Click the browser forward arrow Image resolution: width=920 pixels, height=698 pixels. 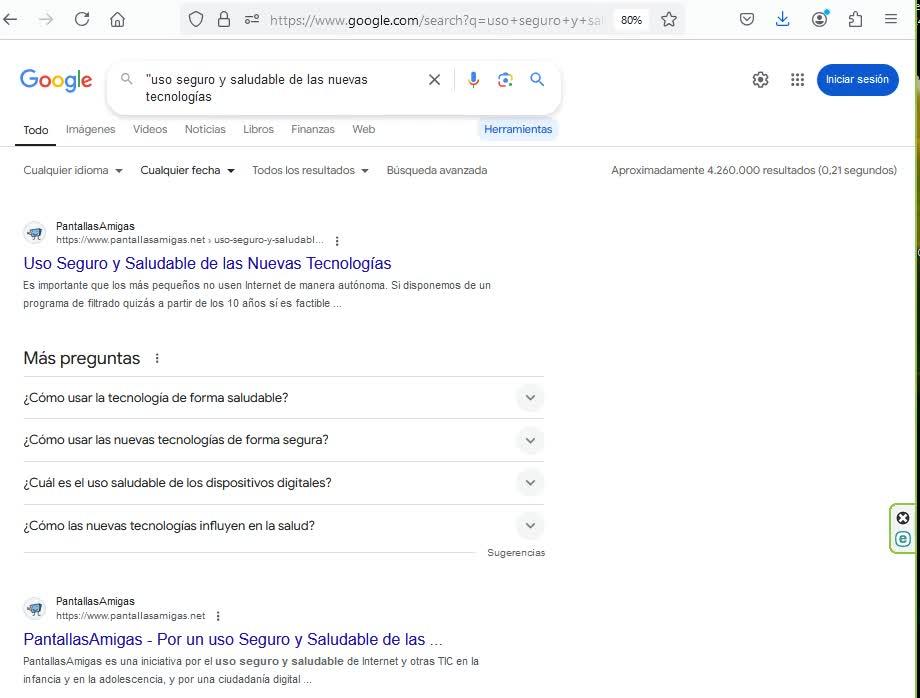[46, 19]
